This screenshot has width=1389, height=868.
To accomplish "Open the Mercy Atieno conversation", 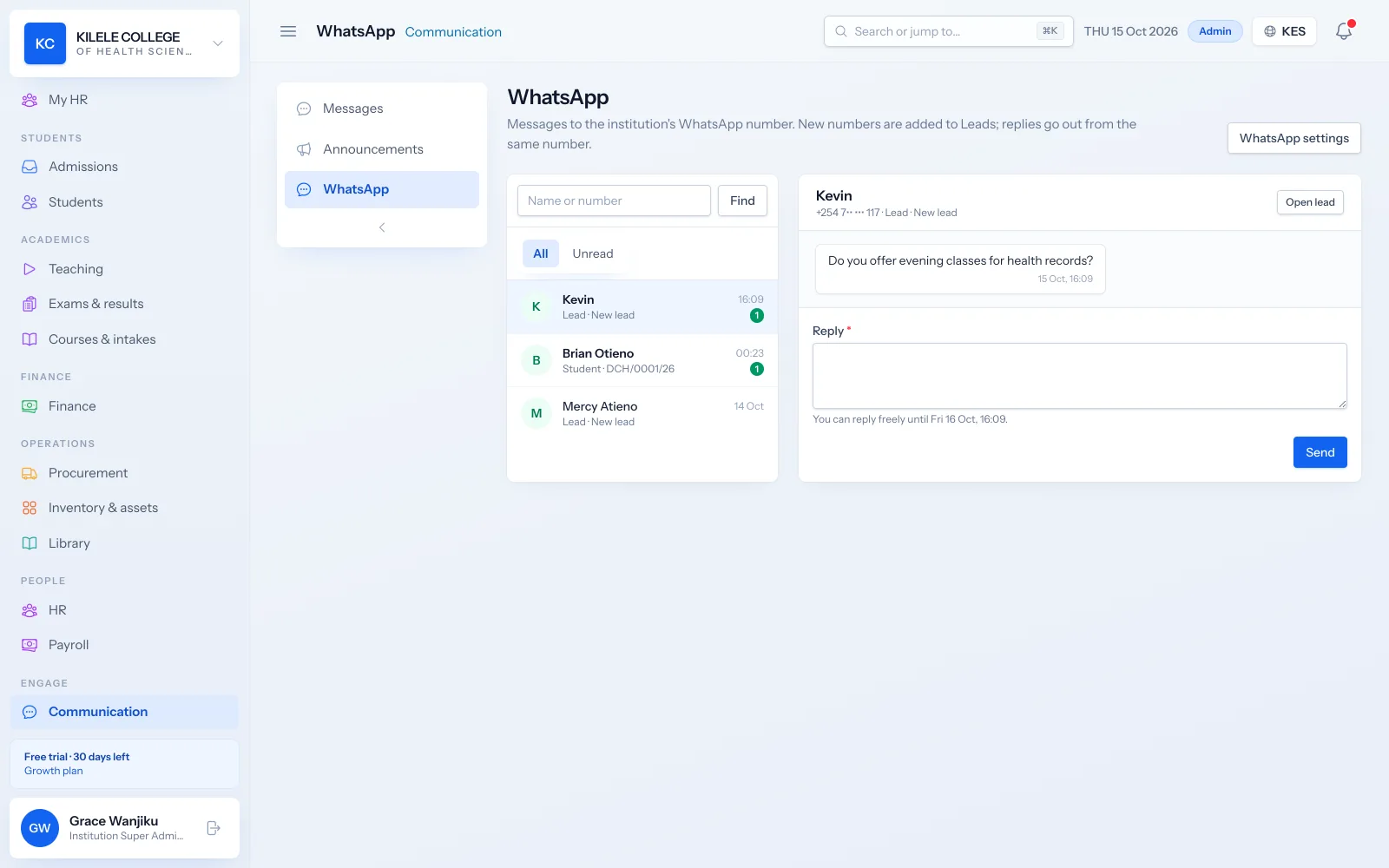I will pyautogui.click(x=642, y=414).
